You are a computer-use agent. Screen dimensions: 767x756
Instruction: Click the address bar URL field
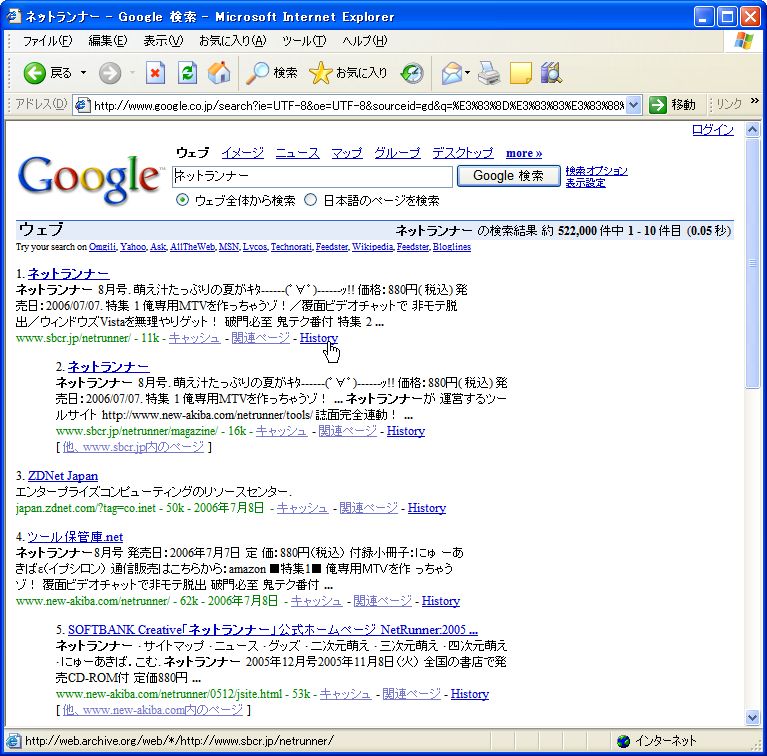click(x=359, y=105)
